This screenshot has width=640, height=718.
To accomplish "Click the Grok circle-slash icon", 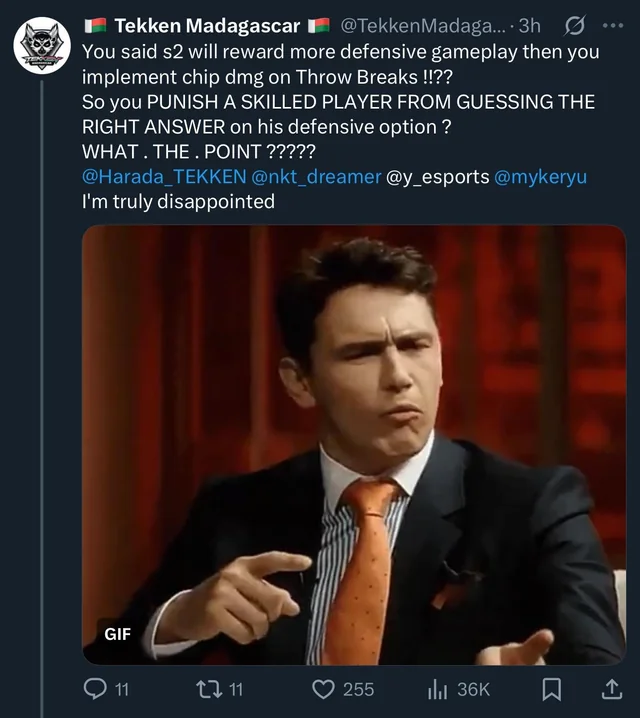I will click(575, 25).
